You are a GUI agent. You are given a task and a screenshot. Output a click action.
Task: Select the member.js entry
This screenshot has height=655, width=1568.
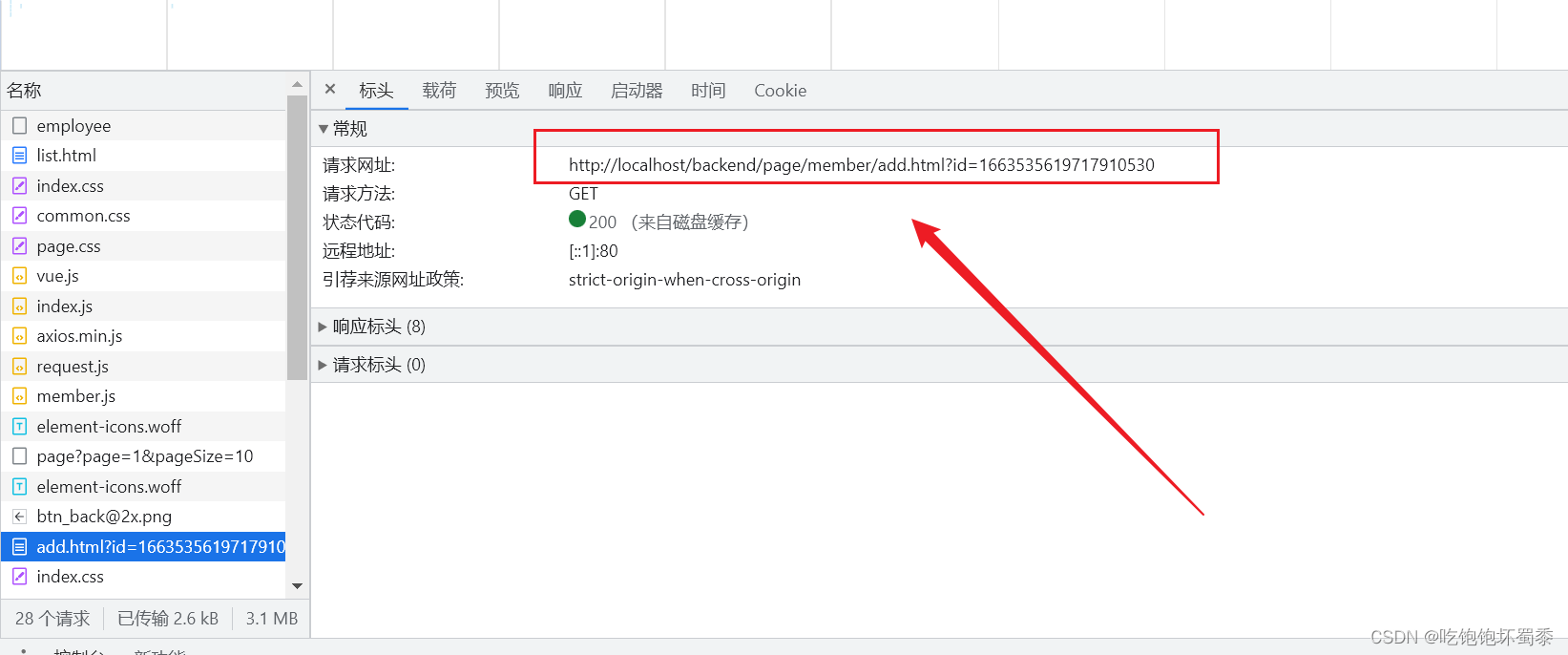(143, 395)
